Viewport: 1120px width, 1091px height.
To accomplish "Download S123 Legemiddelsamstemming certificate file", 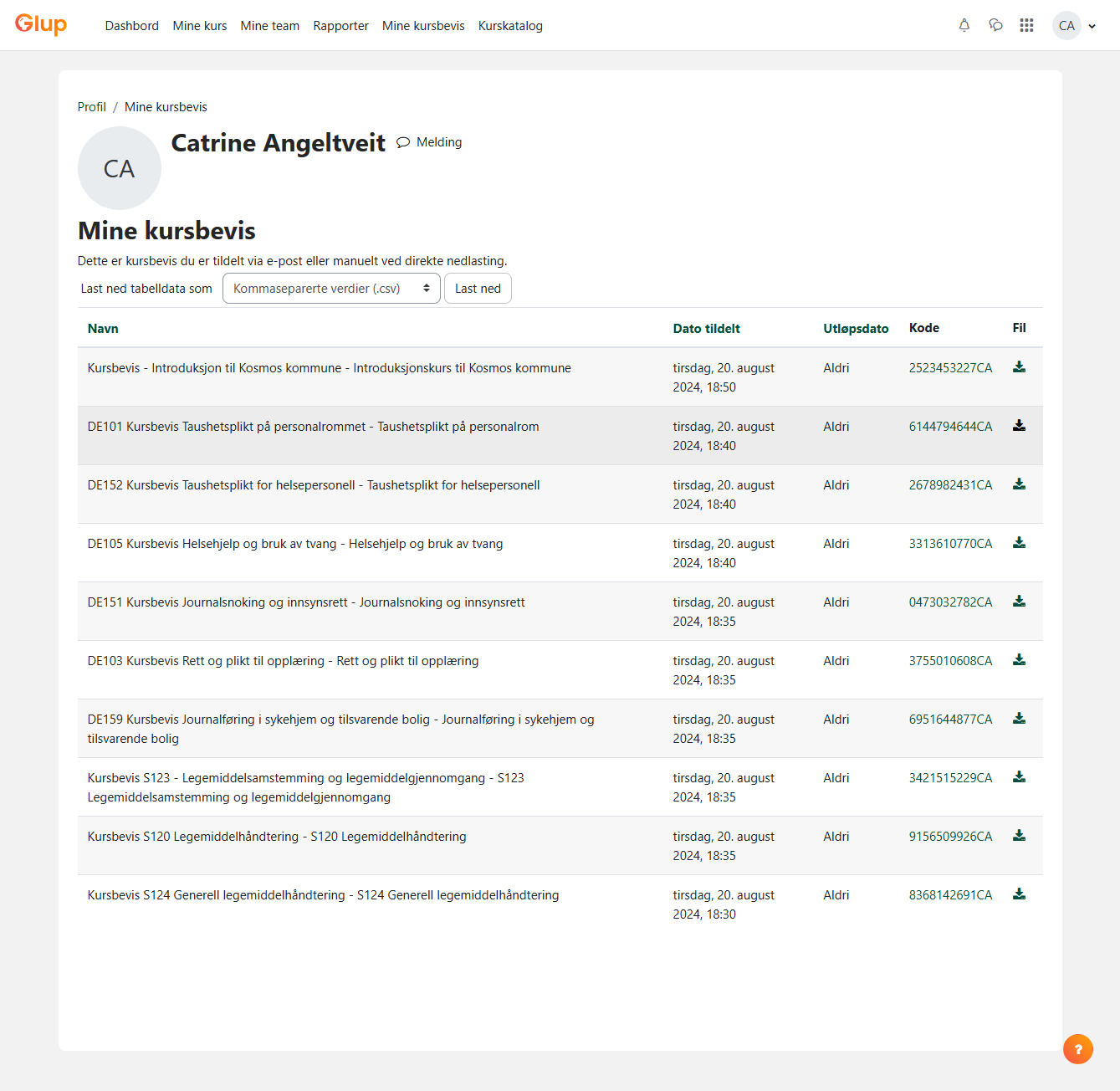I will (x=1019, y=777).
